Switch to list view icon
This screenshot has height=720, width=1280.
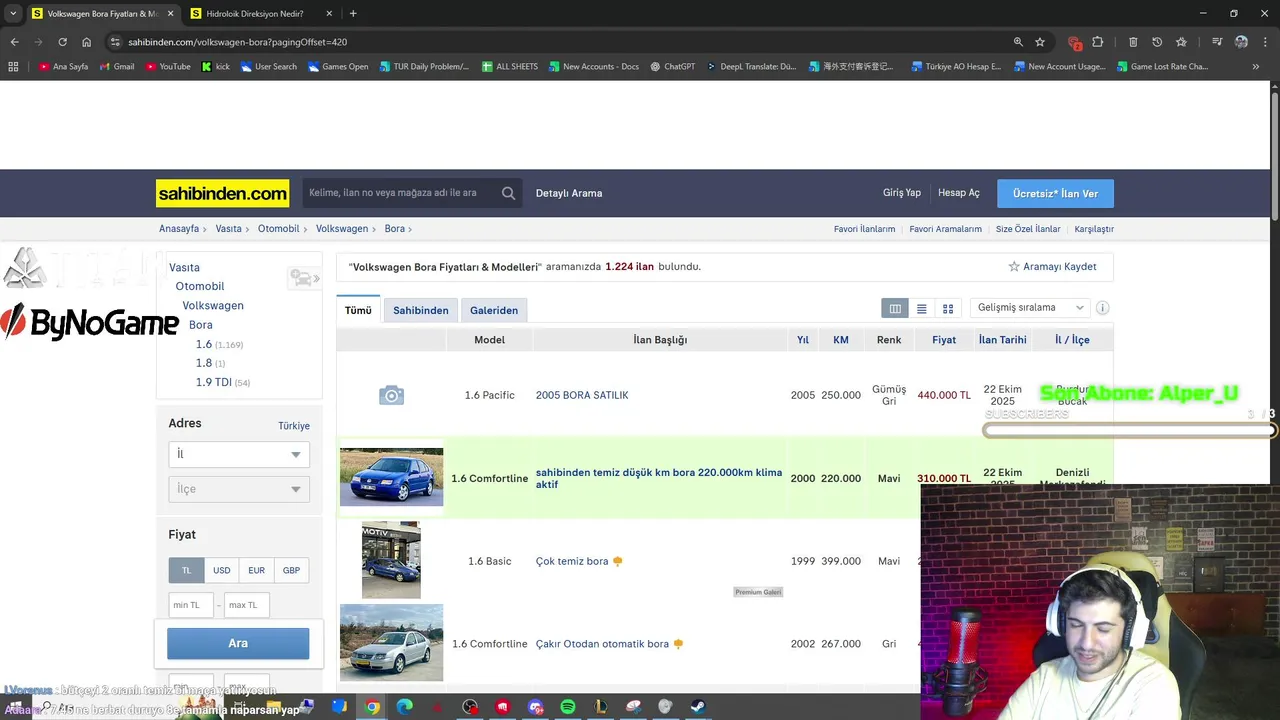(922, 309)
